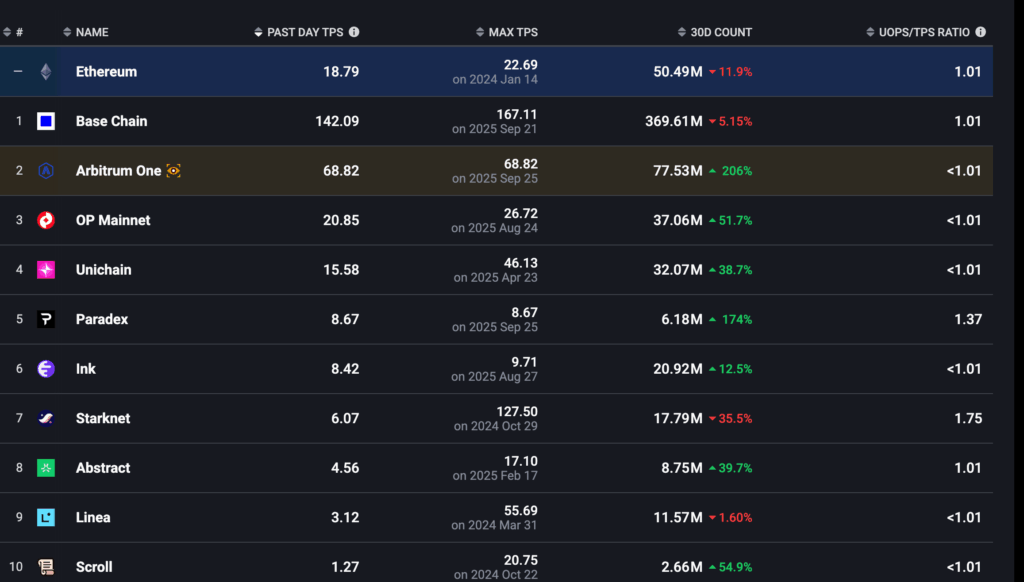Screen dimensions: 1024x582
Task: Select the Base Chain logo
Action: (x=48, y=121)
